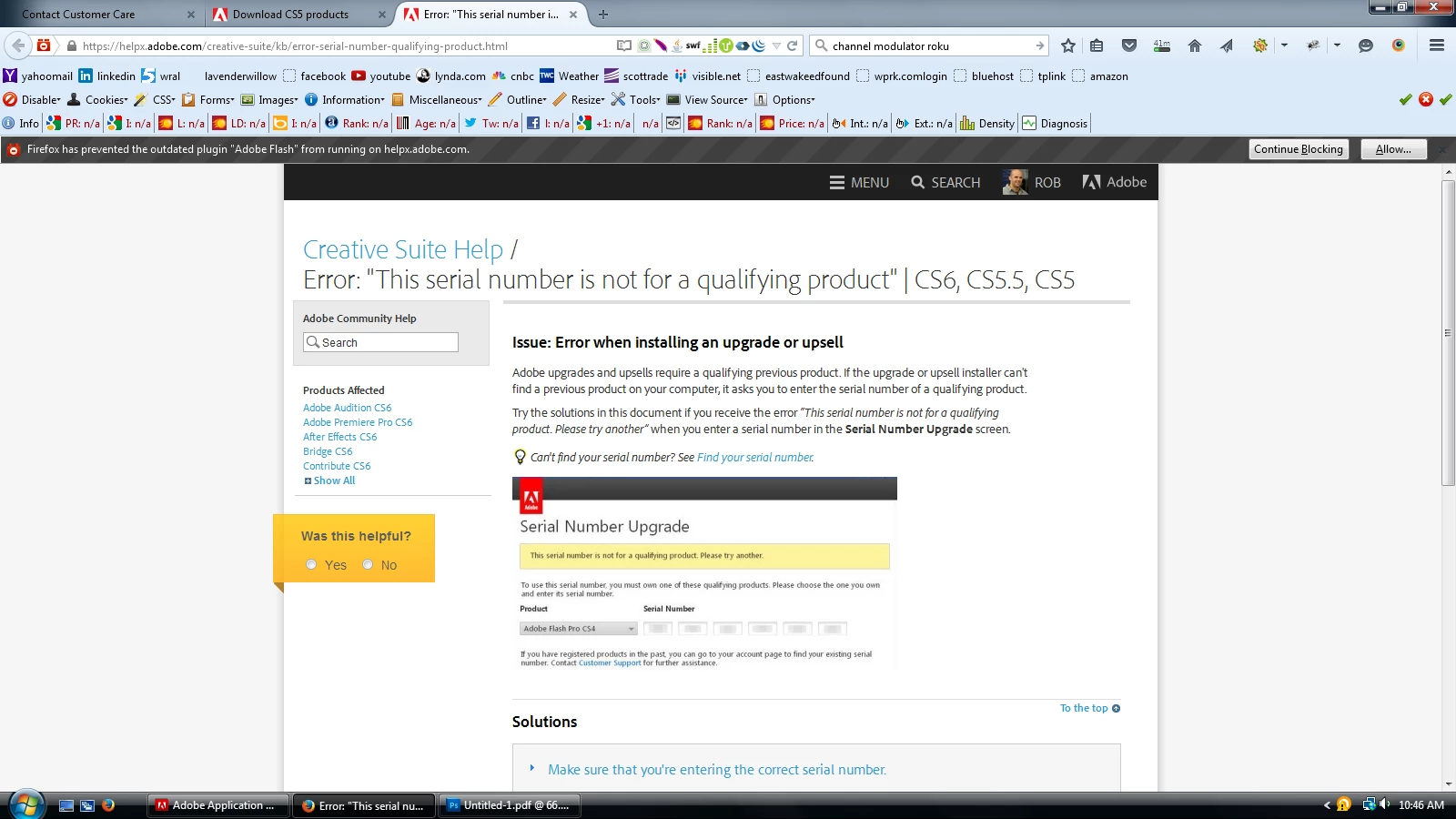Open the View Source developer menu

pos(707,100)
